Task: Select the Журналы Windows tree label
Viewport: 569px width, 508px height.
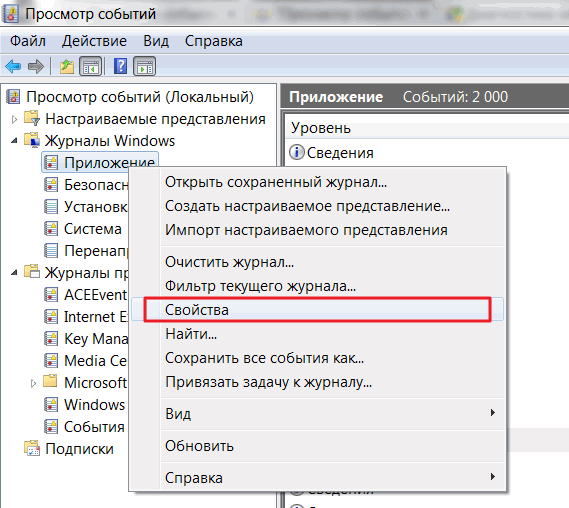Action: click(x=110, y=141)
